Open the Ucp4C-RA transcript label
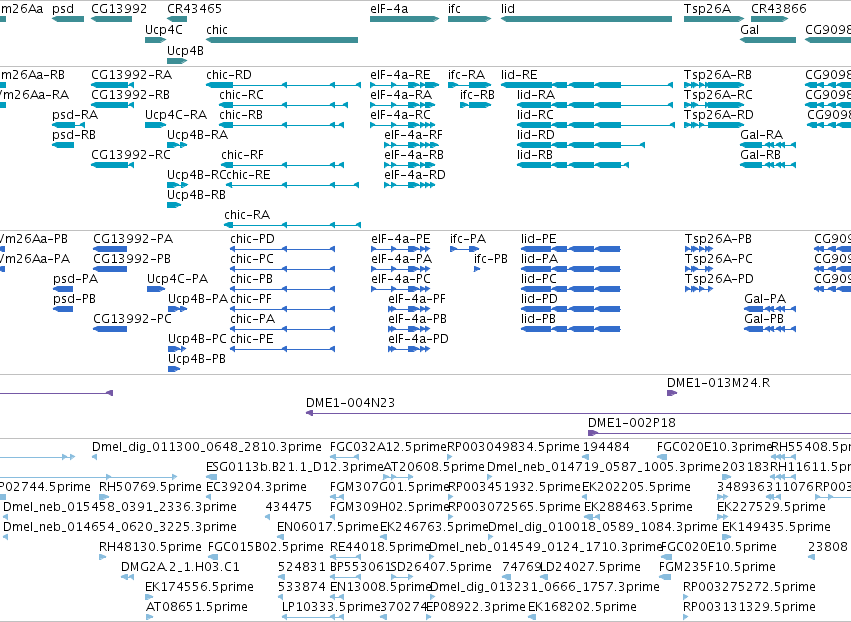 pos(176,115)
